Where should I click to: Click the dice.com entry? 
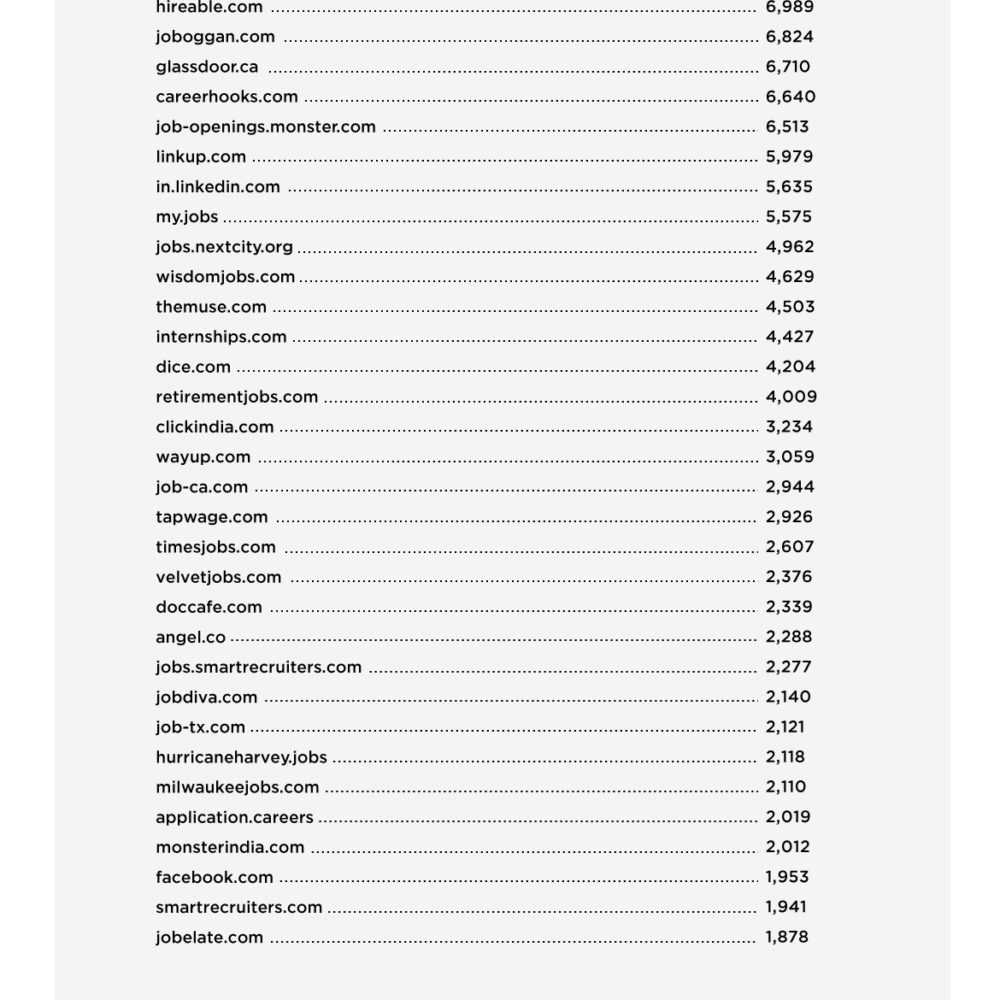[193, 367]
